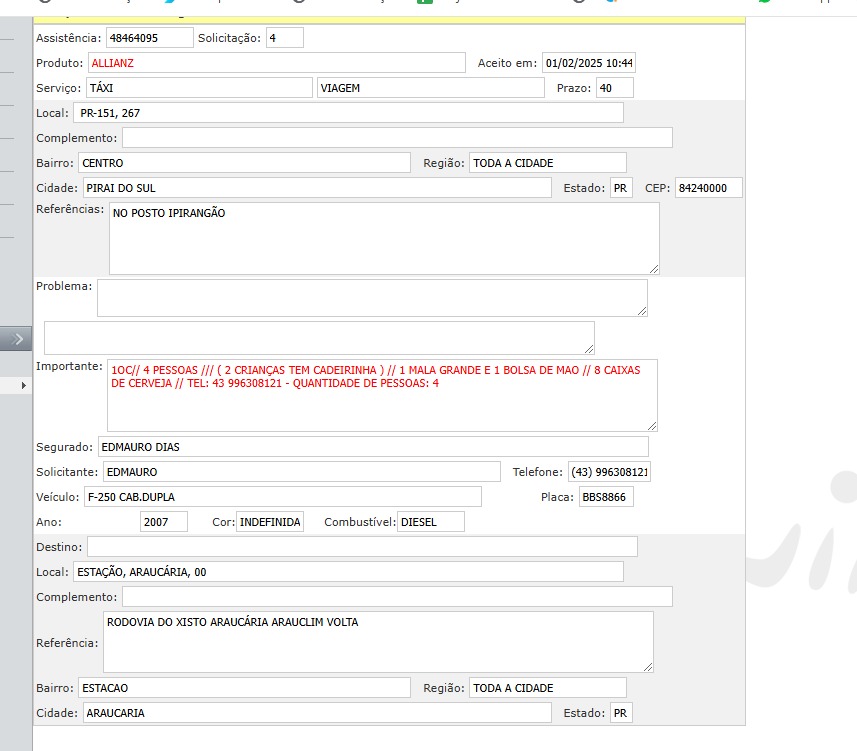Click the unlabeled textarea below Problema
Screen dimensions: 857x751
(319, 338)
